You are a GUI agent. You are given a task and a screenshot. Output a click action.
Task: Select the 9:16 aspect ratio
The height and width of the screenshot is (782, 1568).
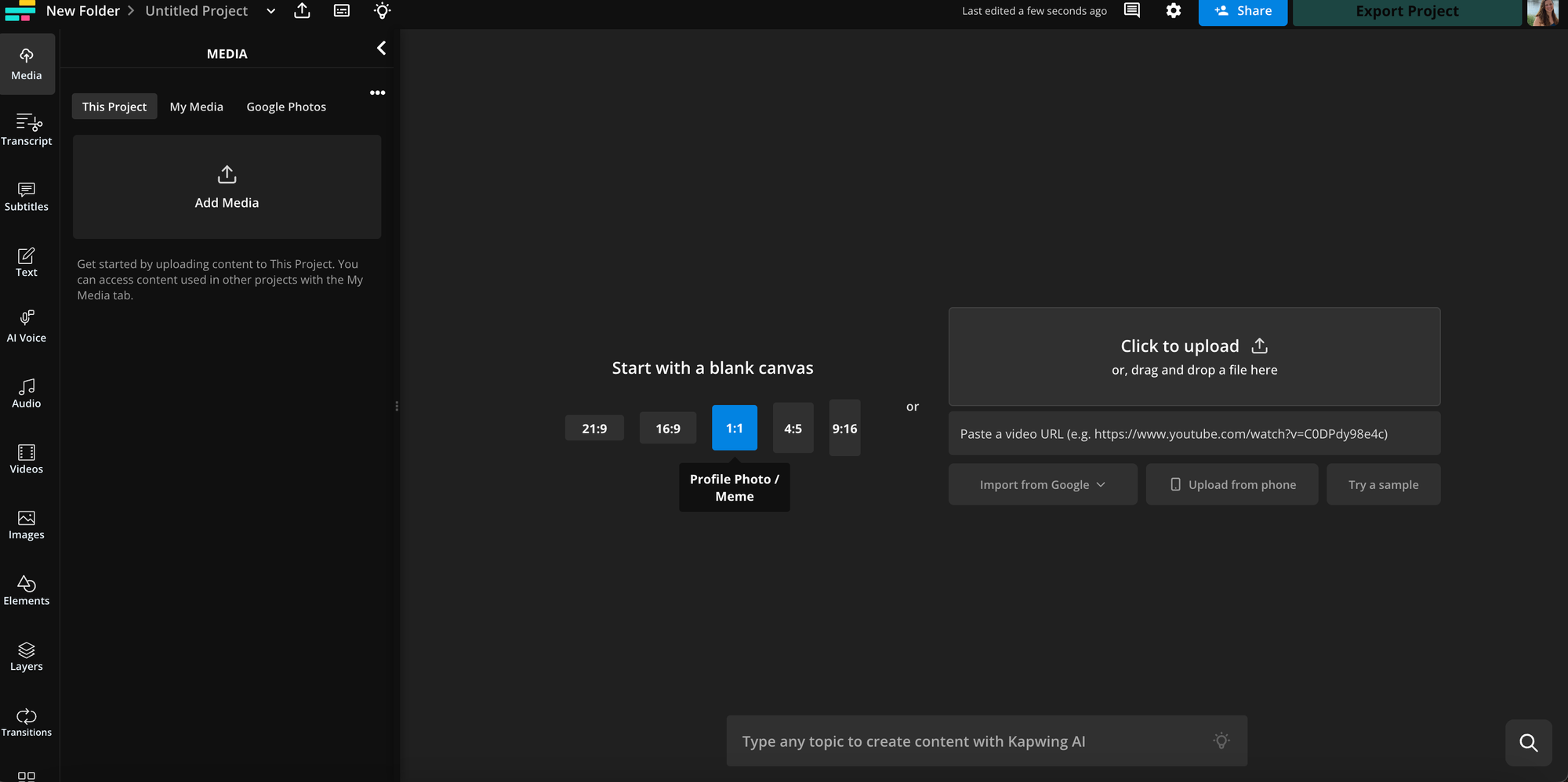pyautogui.click(x=844, y=428)
